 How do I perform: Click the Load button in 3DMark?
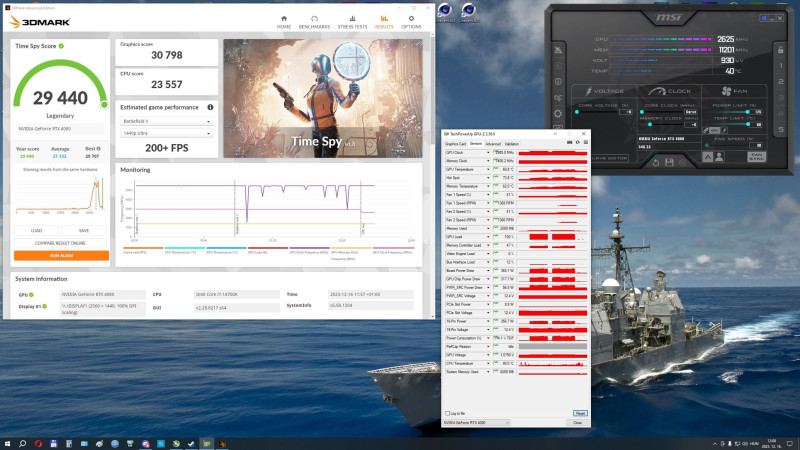click(36, 231)
